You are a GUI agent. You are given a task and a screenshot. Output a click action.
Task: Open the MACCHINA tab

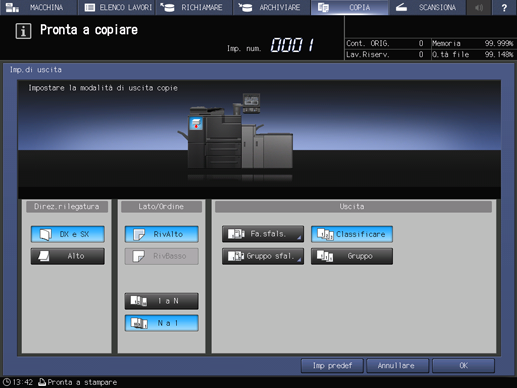point(38,7)
